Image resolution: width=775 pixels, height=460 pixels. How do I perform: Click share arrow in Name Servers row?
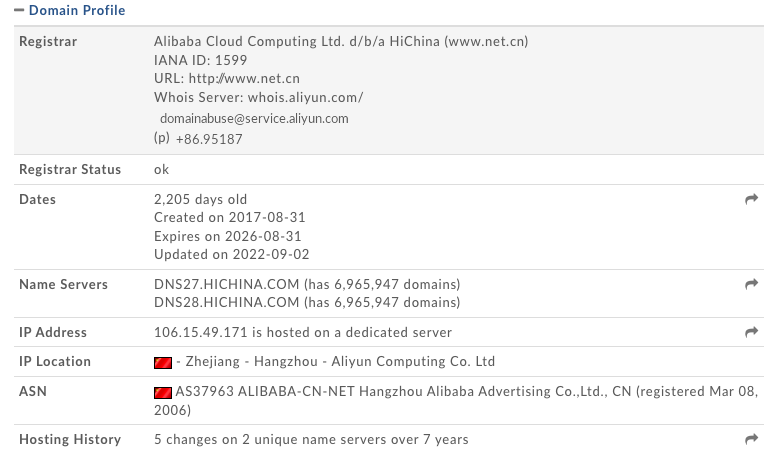(751, 284)
